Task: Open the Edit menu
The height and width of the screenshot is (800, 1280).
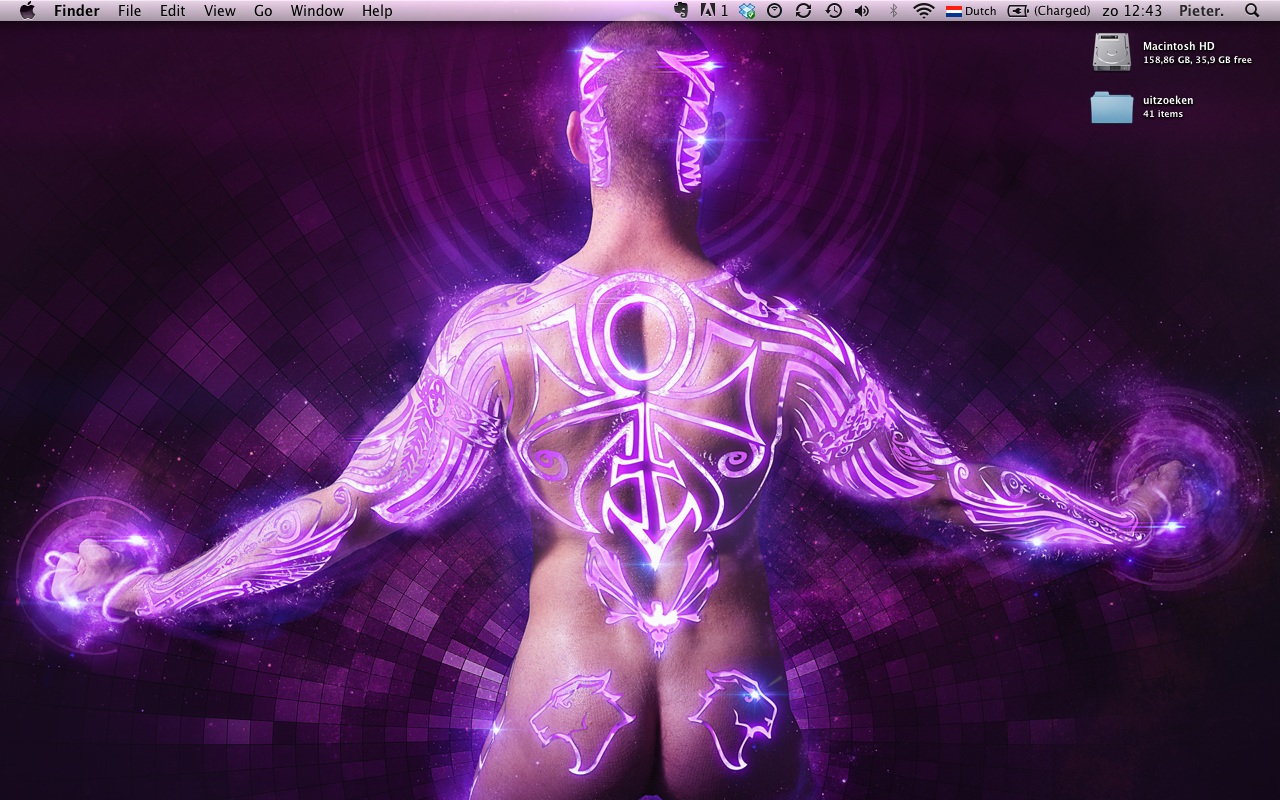Action: [x=173, y=11]
